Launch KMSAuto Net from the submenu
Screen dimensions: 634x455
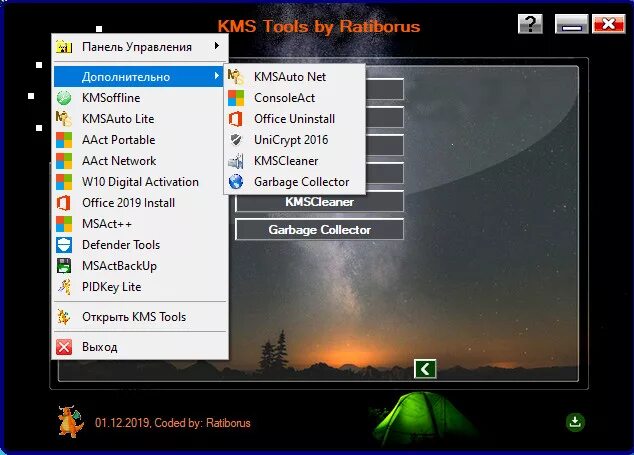294,77
